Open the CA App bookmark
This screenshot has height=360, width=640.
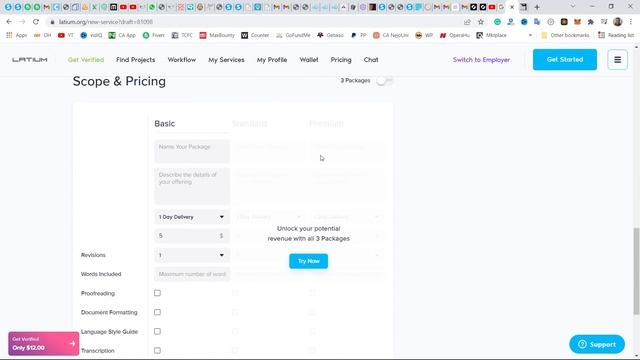click(122, 36)
